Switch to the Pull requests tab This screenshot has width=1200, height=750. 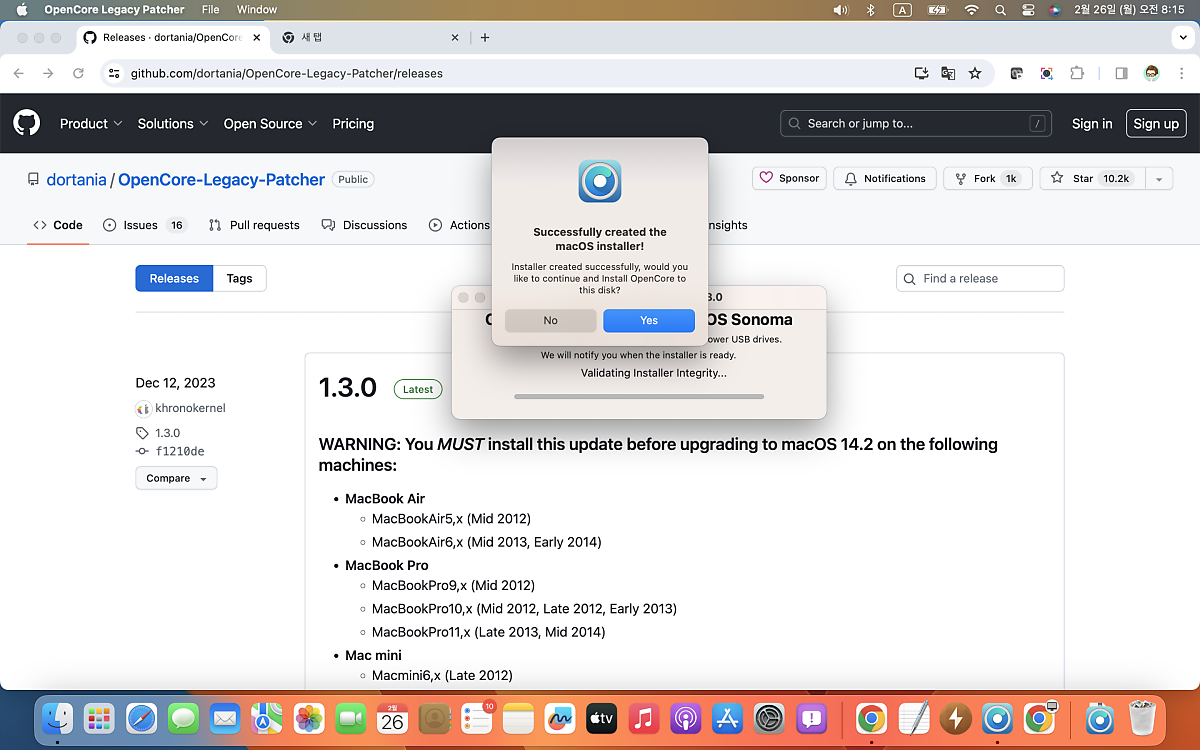click(254, 225)
